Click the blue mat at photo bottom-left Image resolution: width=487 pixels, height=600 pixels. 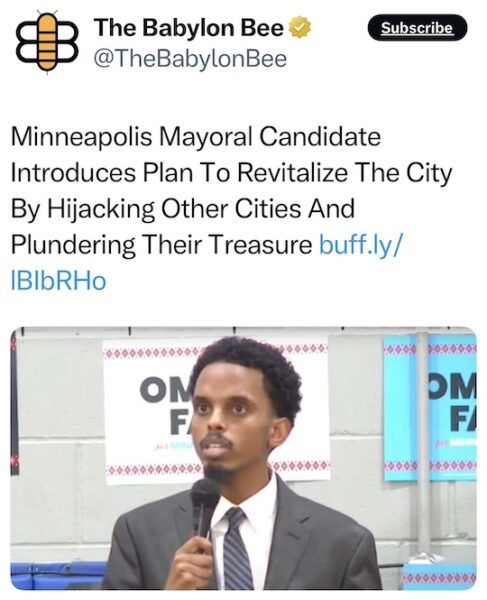coord(57,576)
